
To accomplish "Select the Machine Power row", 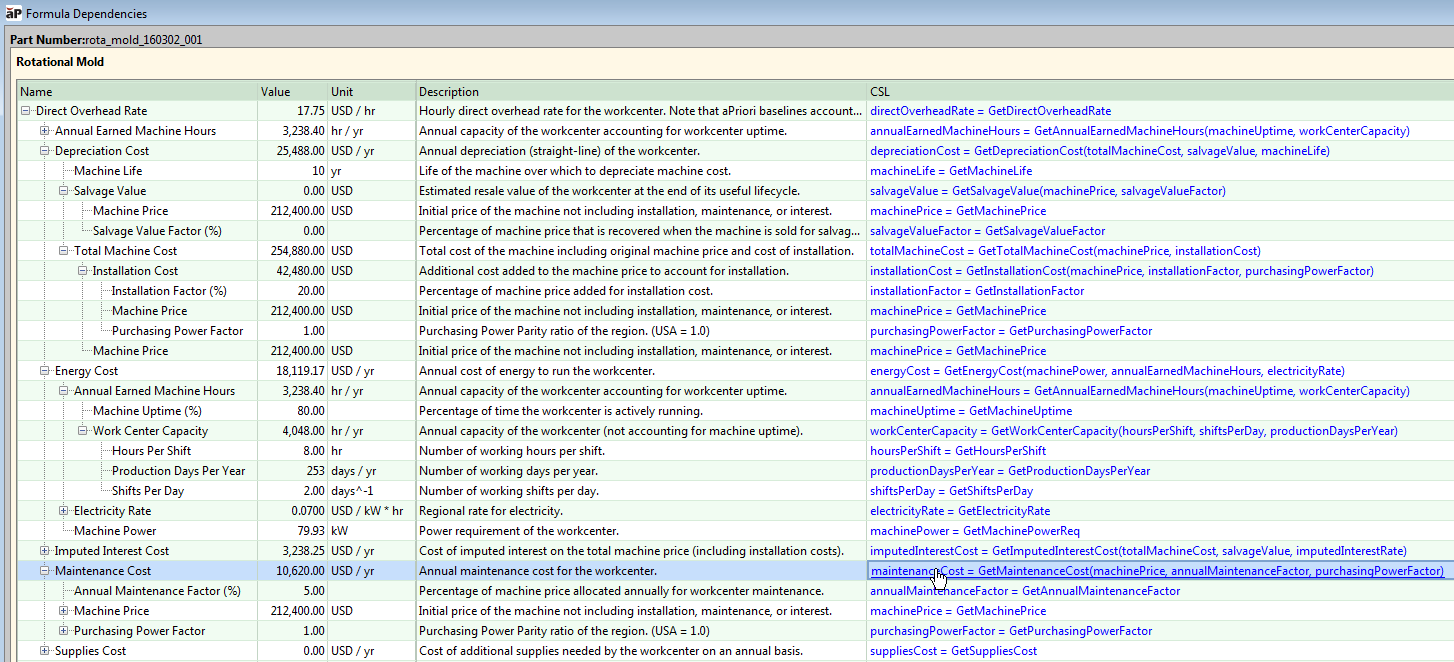I will click(115, 531).
